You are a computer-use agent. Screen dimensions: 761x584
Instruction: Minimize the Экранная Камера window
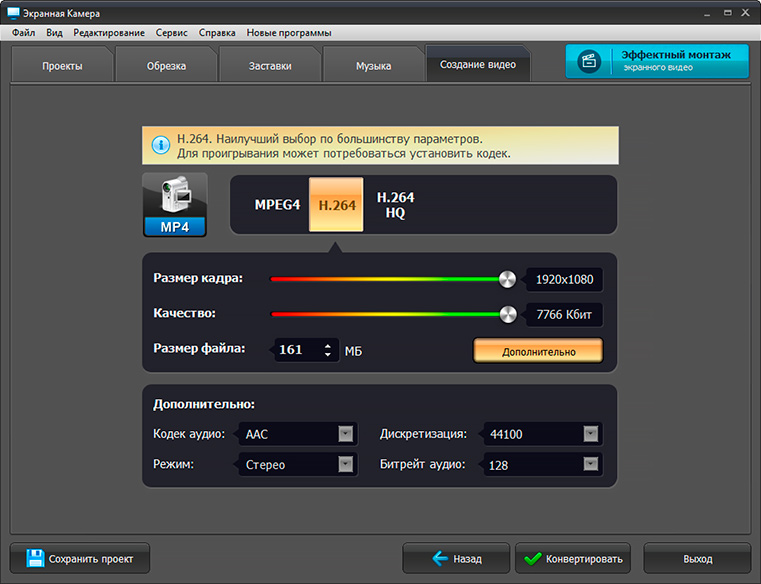click(x=707, y=14)
